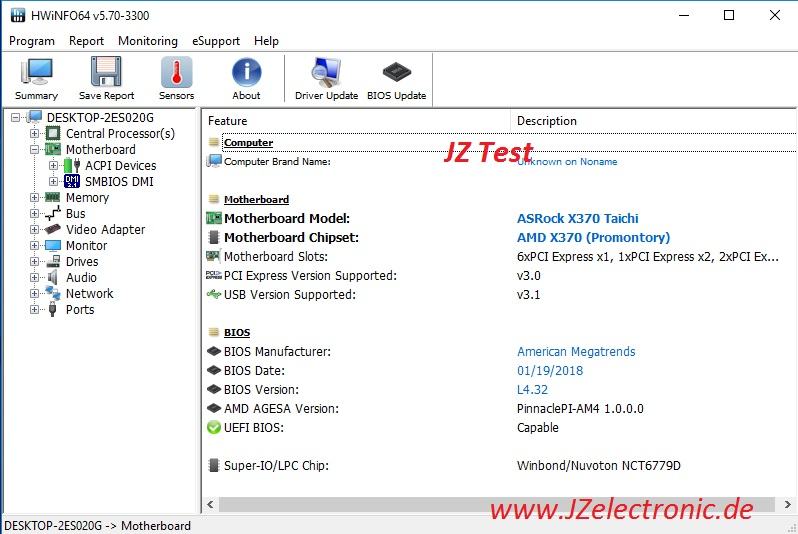Select the AMD AGESA Version row
The height and width of the screenshot is (534, 798).
click(x=500, y=408)
